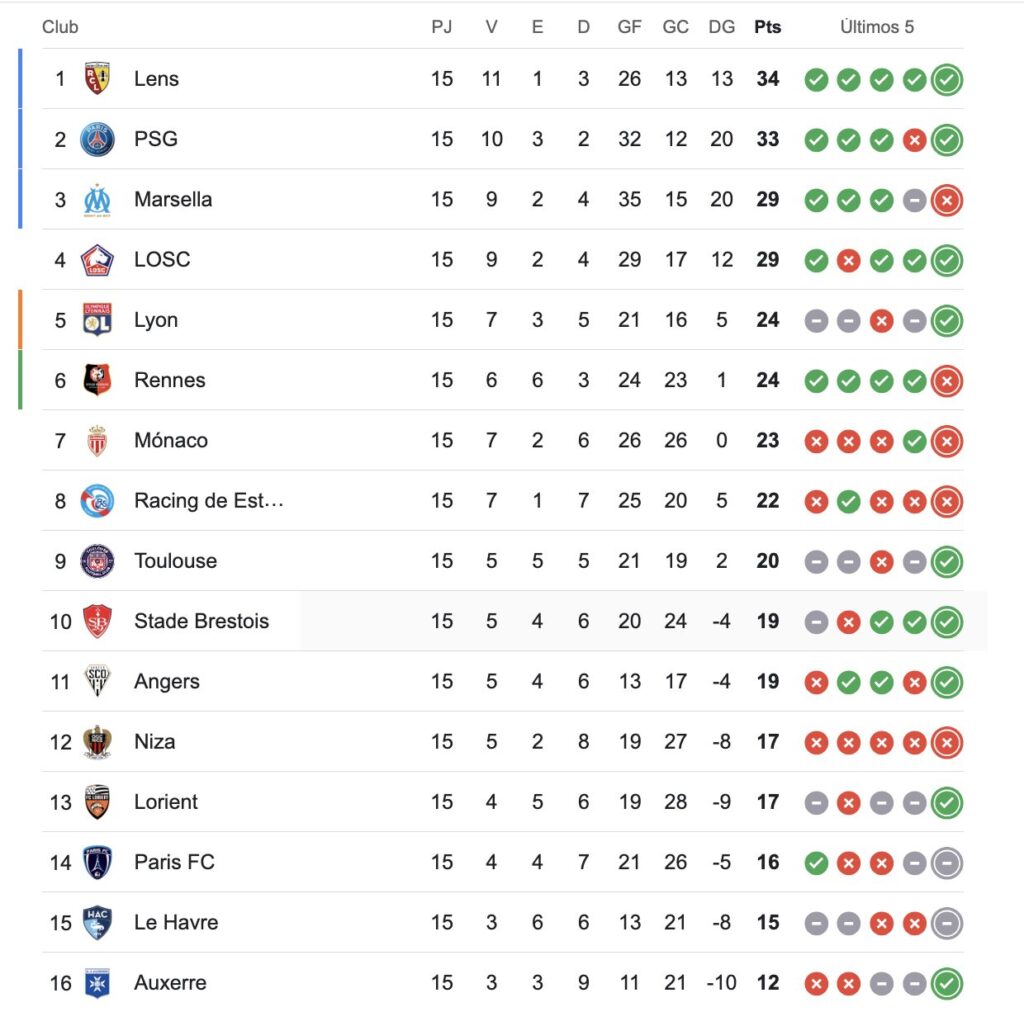Open the Angers team name link
Image resolution: width=1024 pixels, height=1012 pixels.
tap(167, 682)
